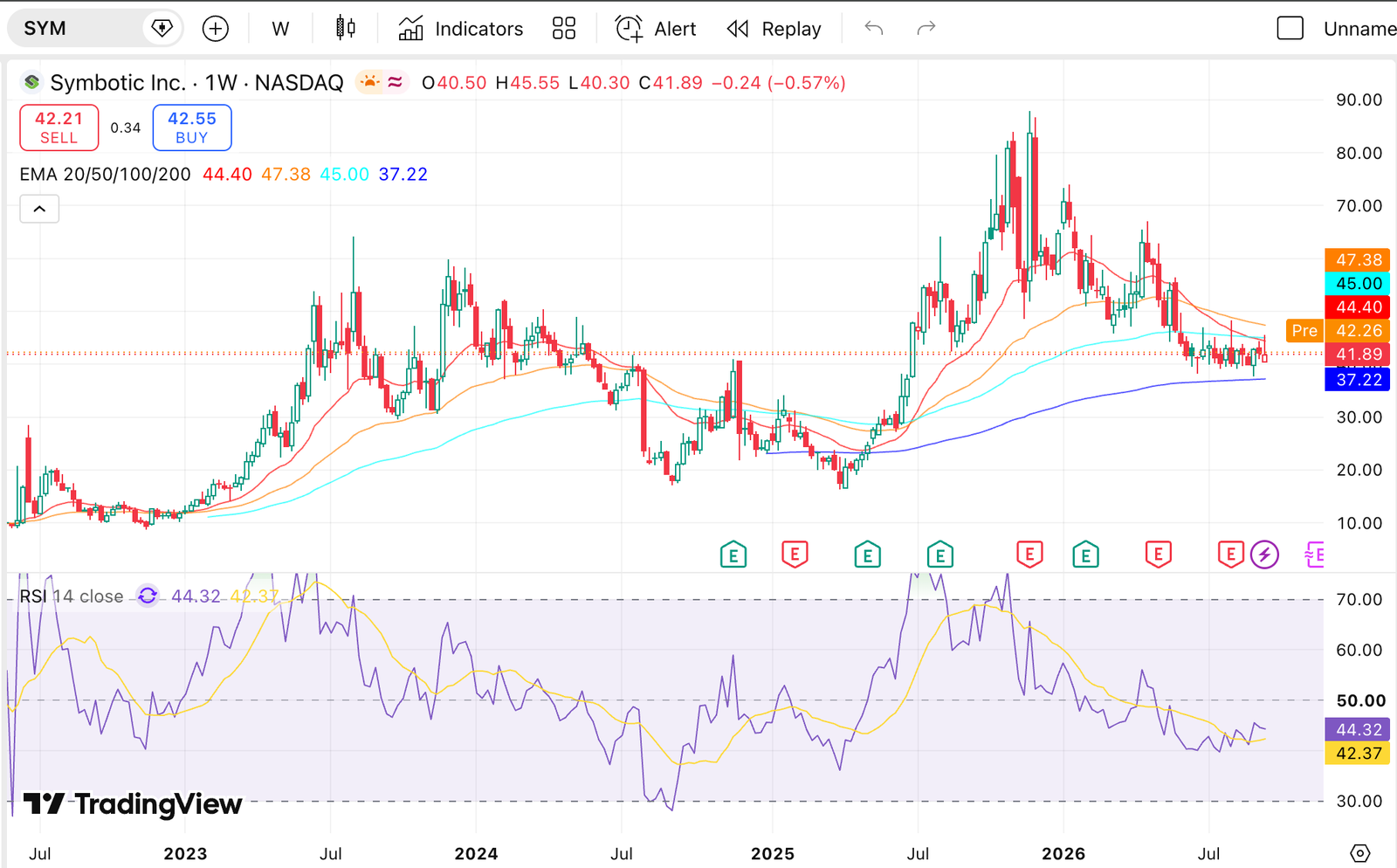Select the RSI 14 close legend label
The image size is (1397, 868).
tap(72, 596)
